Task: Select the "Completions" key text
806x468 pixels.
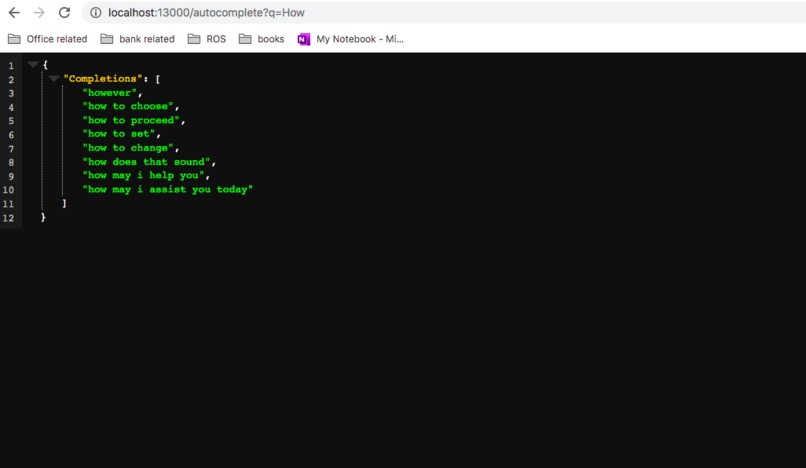Action: [x=103, y=79]
